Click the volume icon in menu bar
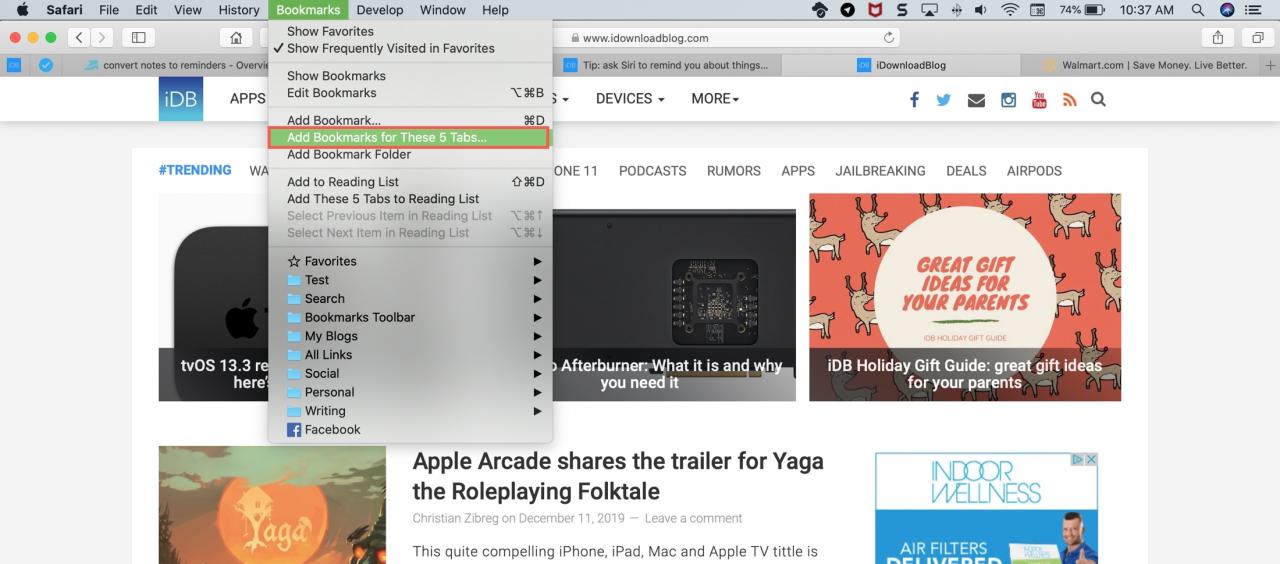Image resolution: width=1280 pixels, height=564 pixels. (980, 10)
